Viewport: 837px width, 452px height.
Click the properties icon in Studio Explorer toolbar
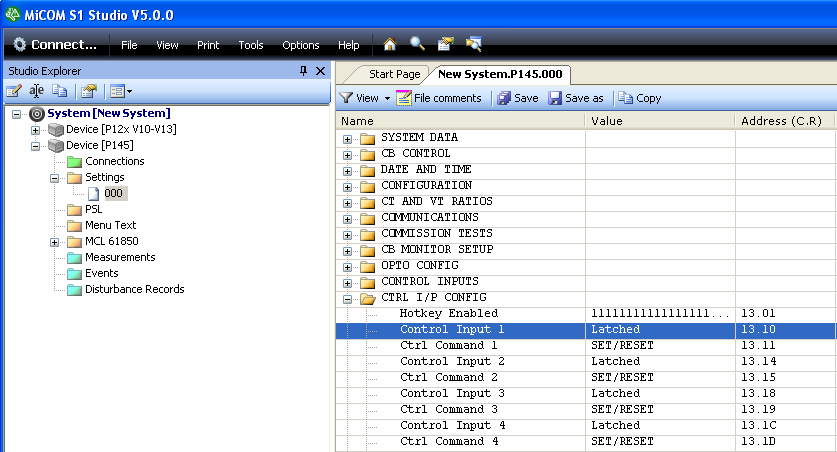pyautogui.click(x=89, y=91)
